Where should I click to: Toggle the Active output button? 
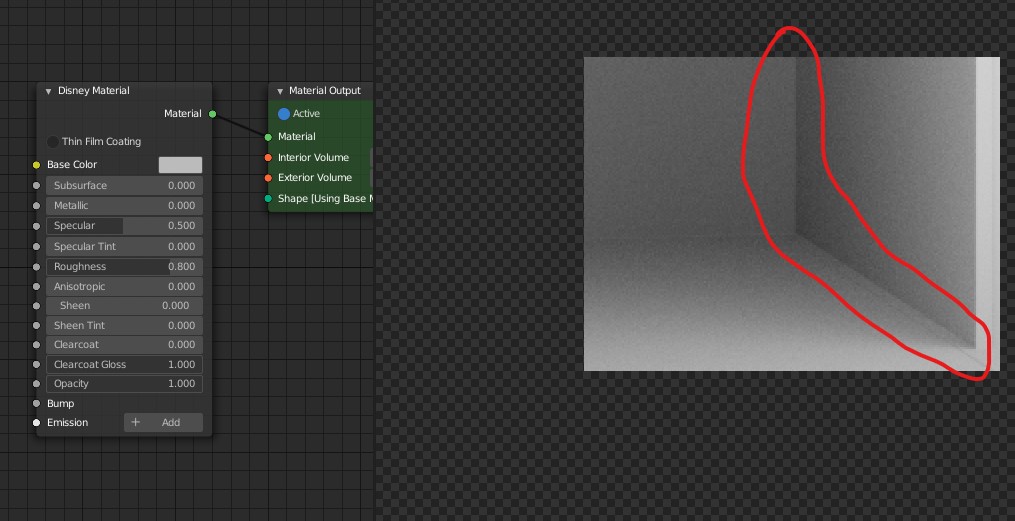(284, 114)
